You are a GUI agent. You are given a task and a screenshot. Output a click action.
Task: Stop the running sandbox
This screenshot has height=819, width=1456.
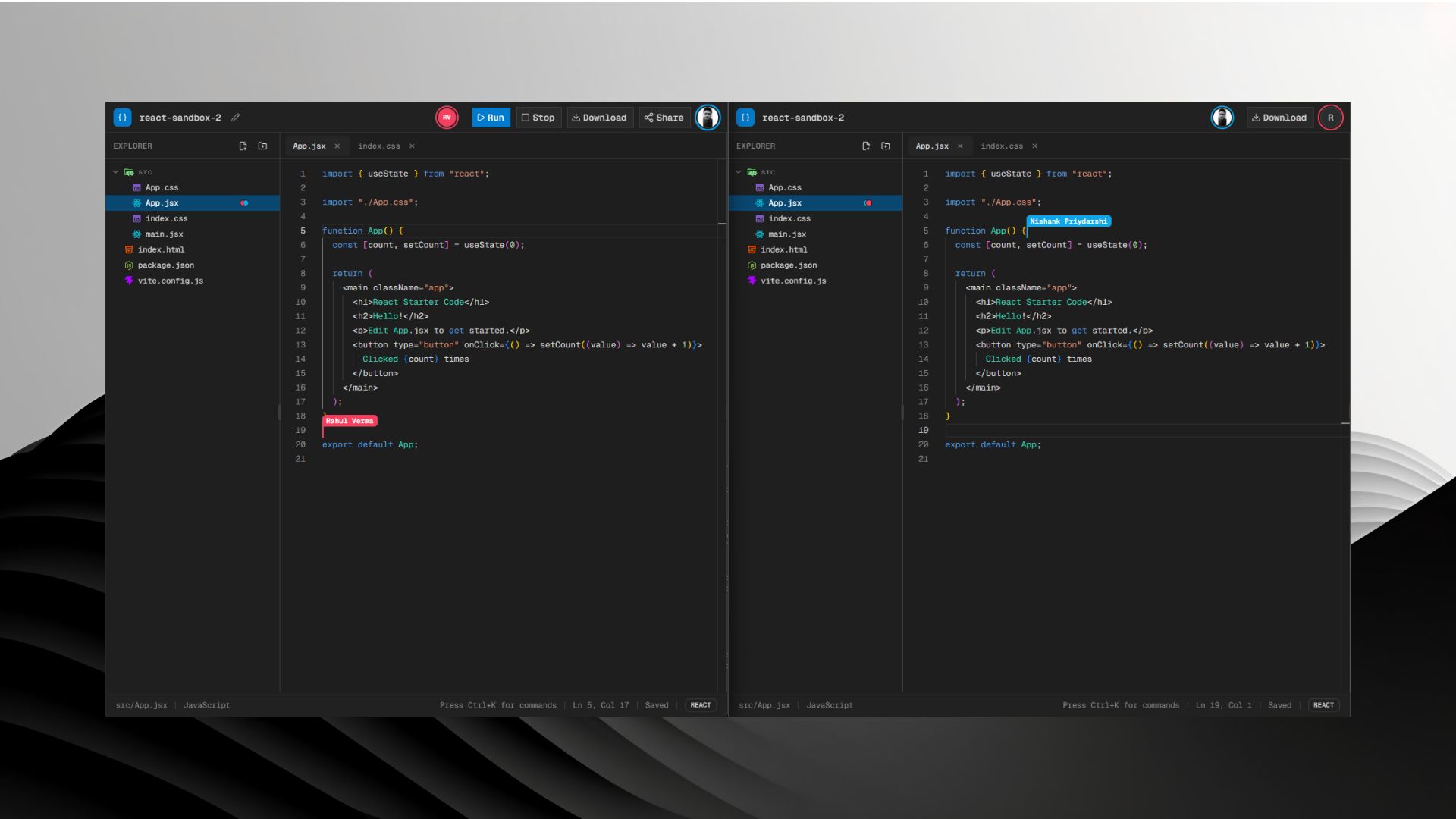(538, 118)
